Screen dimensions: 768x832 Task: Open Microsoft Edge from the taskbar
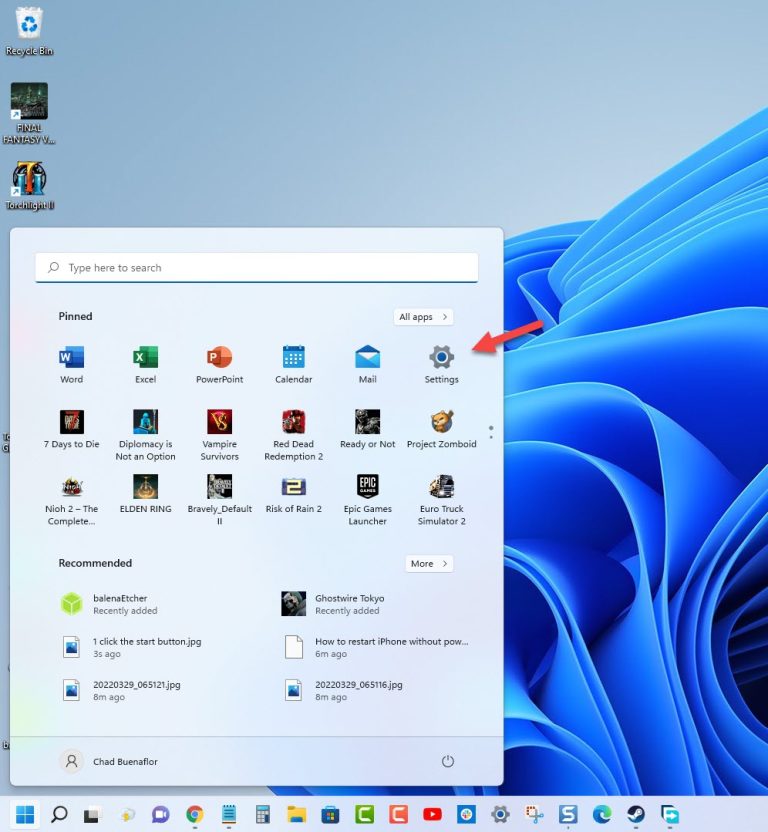(602, 814)
